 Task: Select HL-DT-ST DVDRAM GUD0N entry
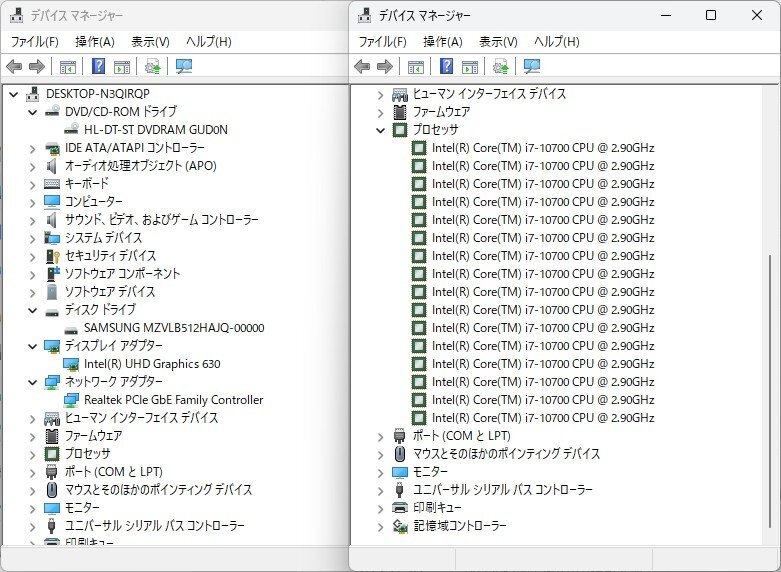pyautogui.click(x=155, y=130)
